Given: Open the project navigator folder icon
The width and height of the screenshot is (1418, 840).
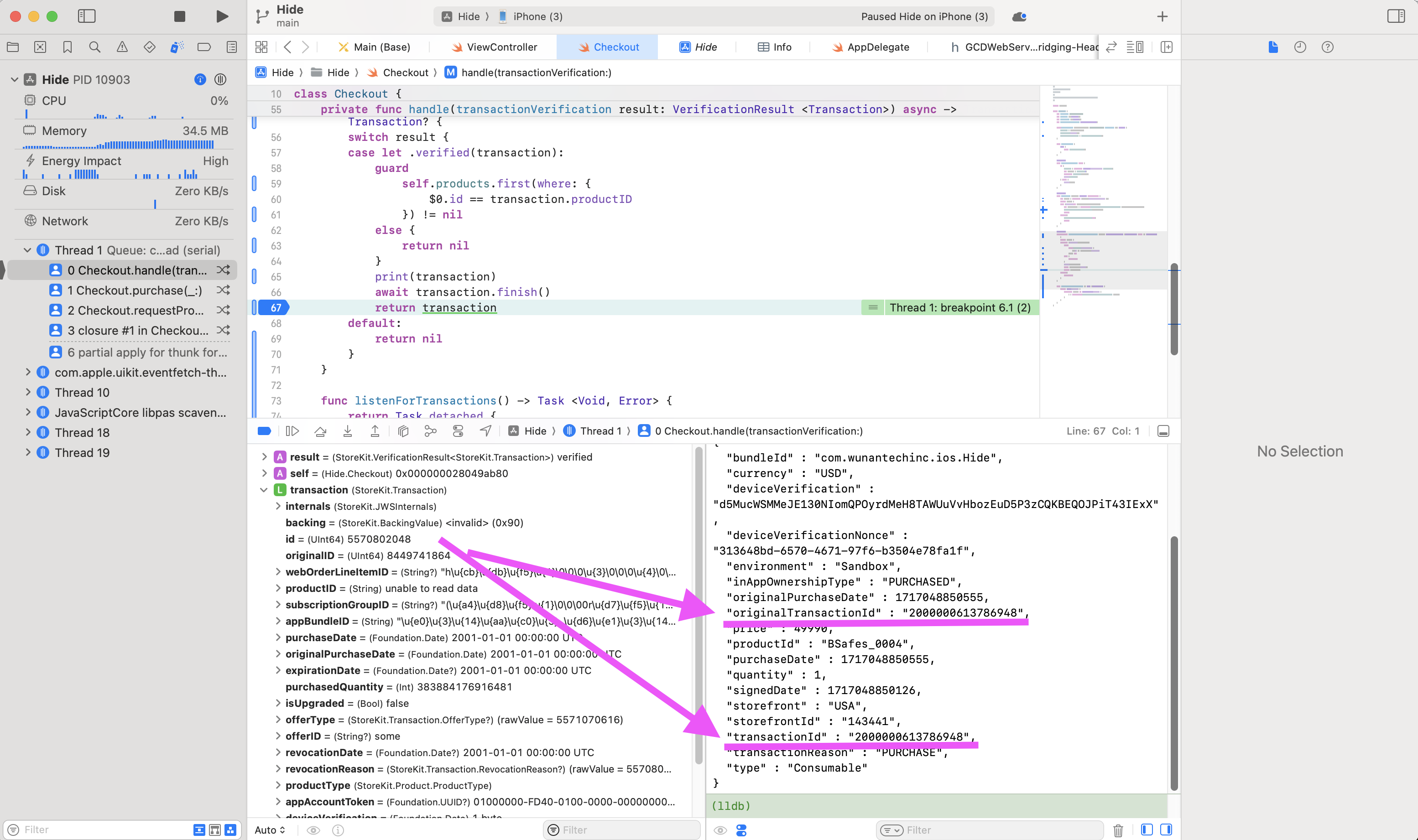Looking at the screenshot, I should 12,47.
